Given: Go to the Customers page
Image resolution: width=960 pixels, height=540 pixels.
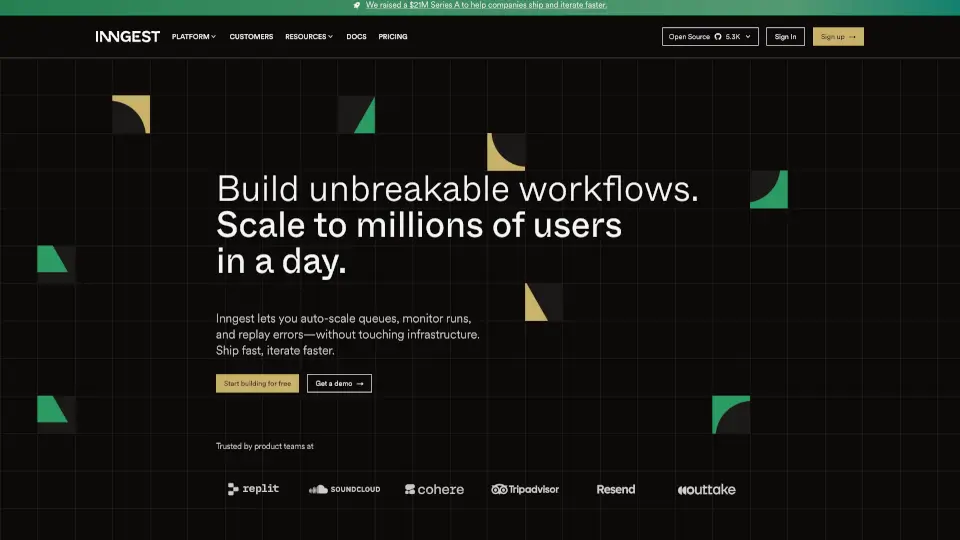Looking at the screenshot, I should click(x=251, y=37).
